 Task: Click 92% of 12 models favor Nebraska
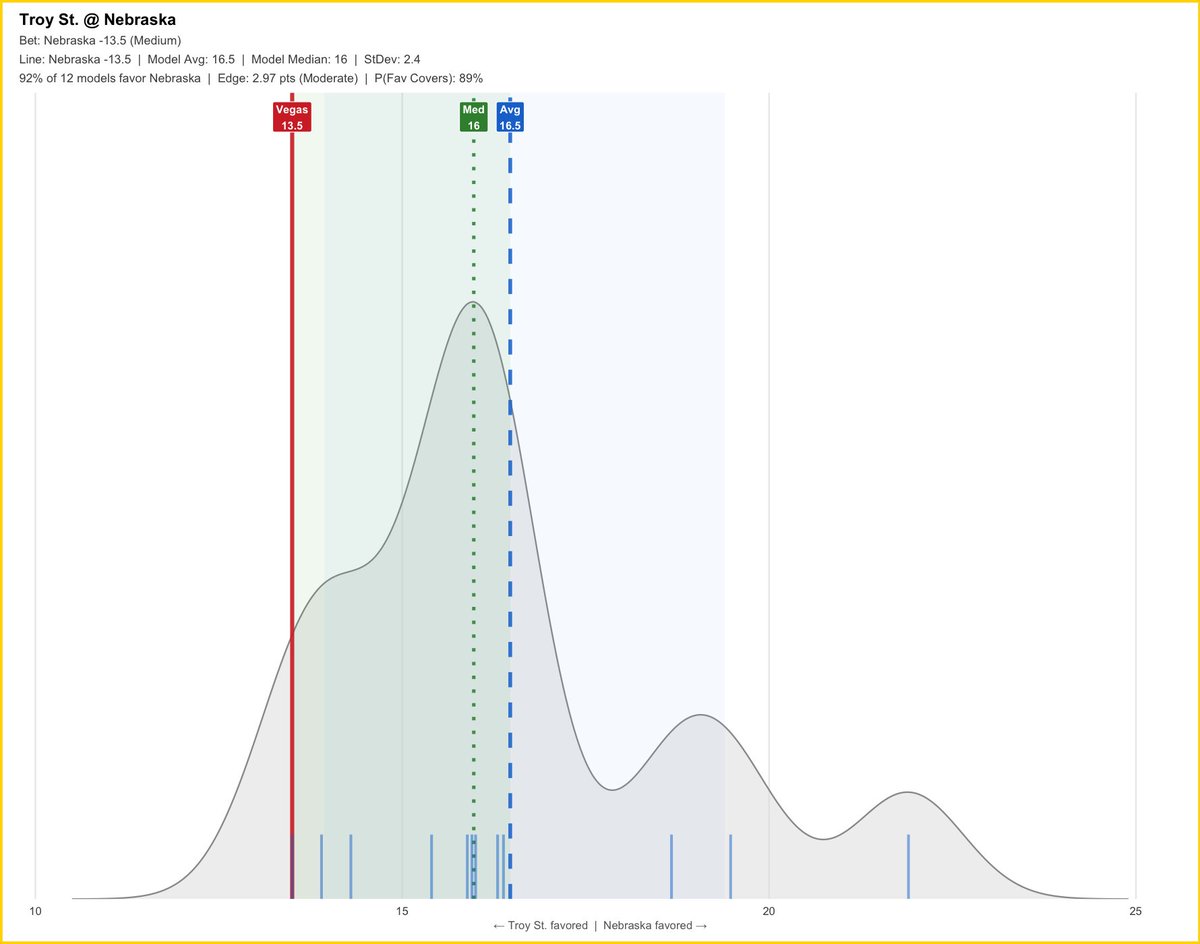[110, 78]
